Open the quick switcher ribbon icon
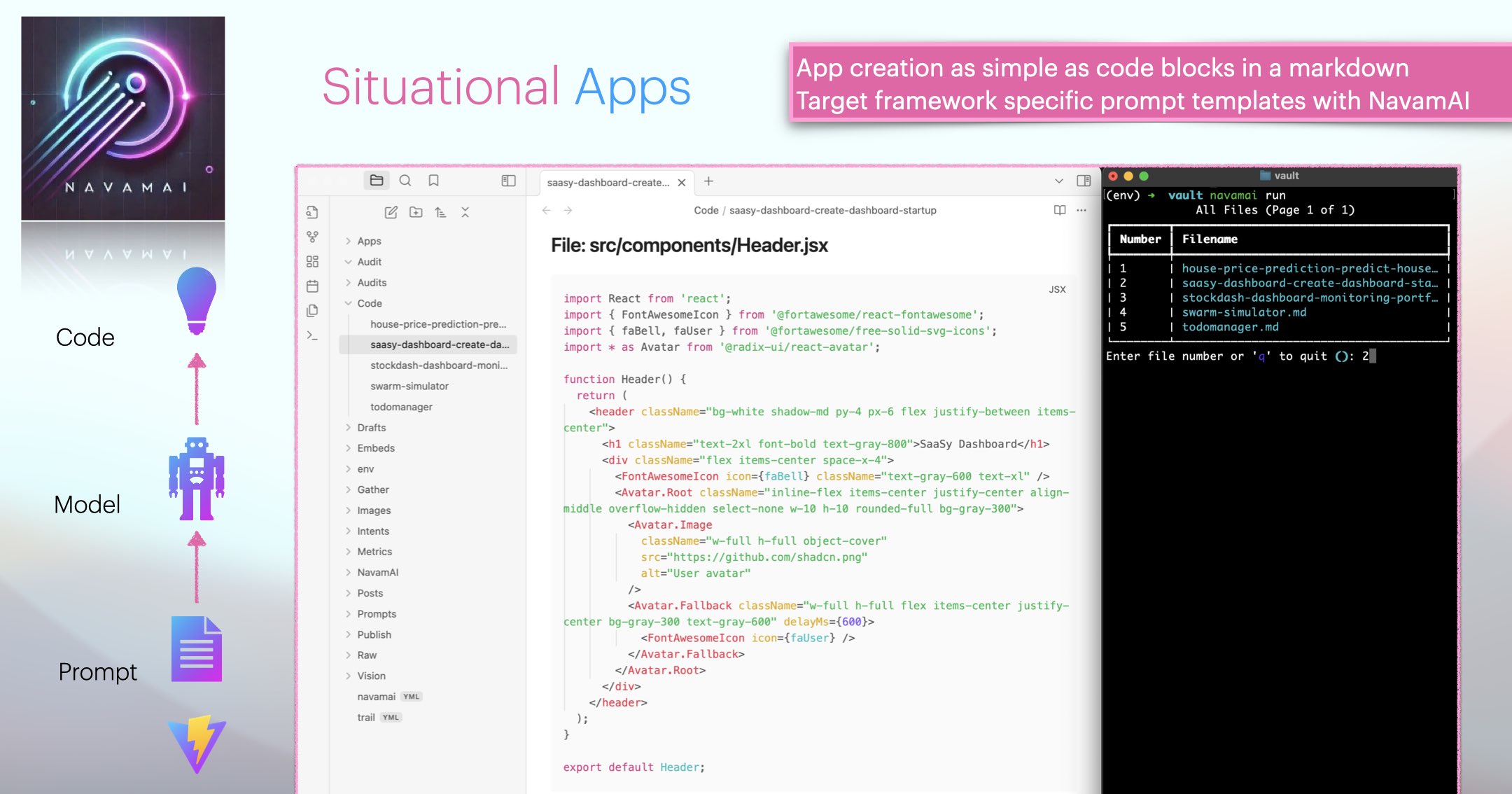This screenshot has width=1512, height=794. (x=312, y=212)
